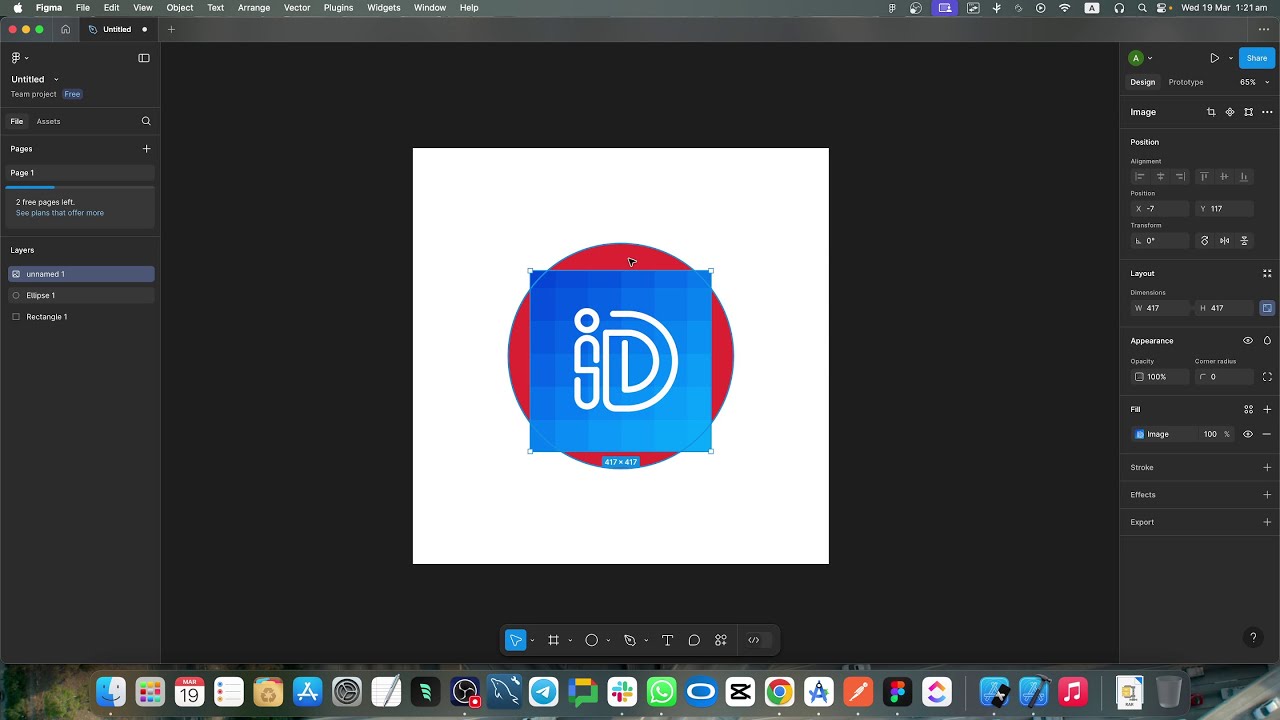Hide the layer using Appearance eye
This screenshot has height=720, width=1280.
click(x=1248, y=341)
